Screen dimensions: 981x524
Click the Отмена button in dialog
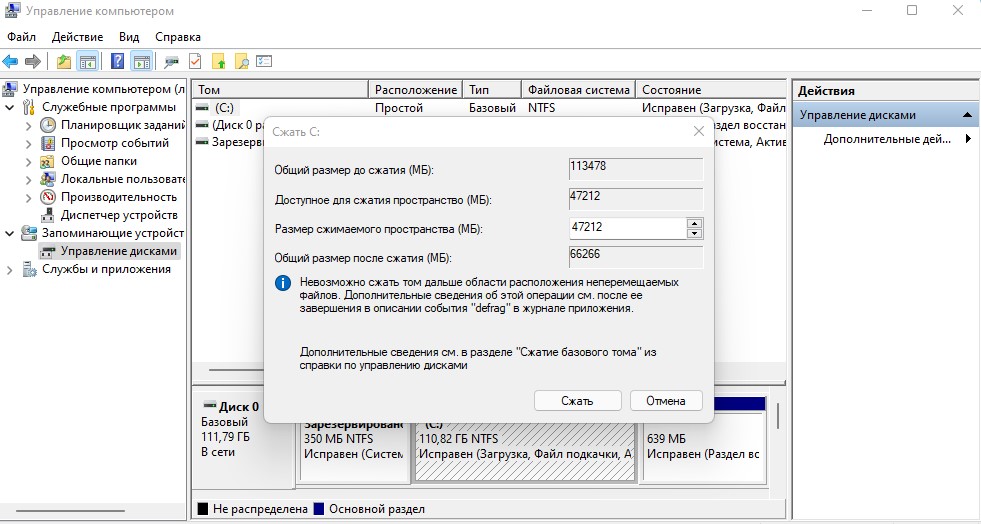click(666, 401)
